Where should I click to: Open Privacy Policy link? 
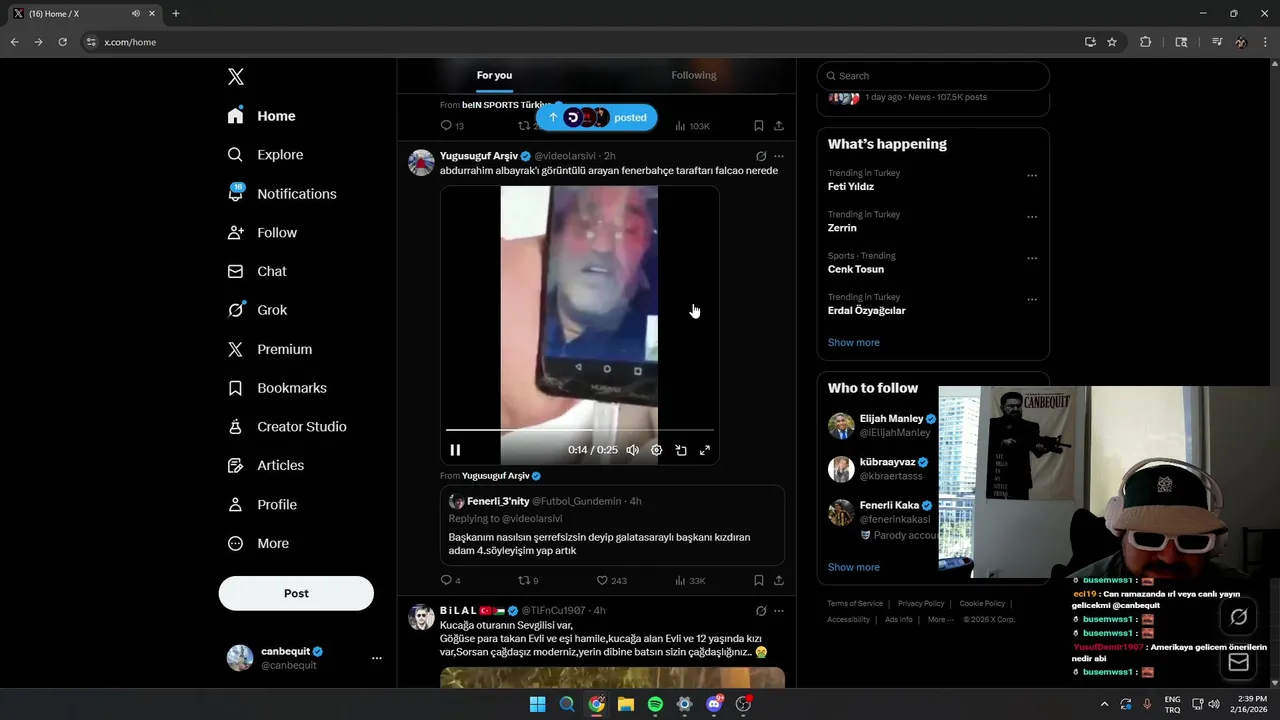(921, 603)
